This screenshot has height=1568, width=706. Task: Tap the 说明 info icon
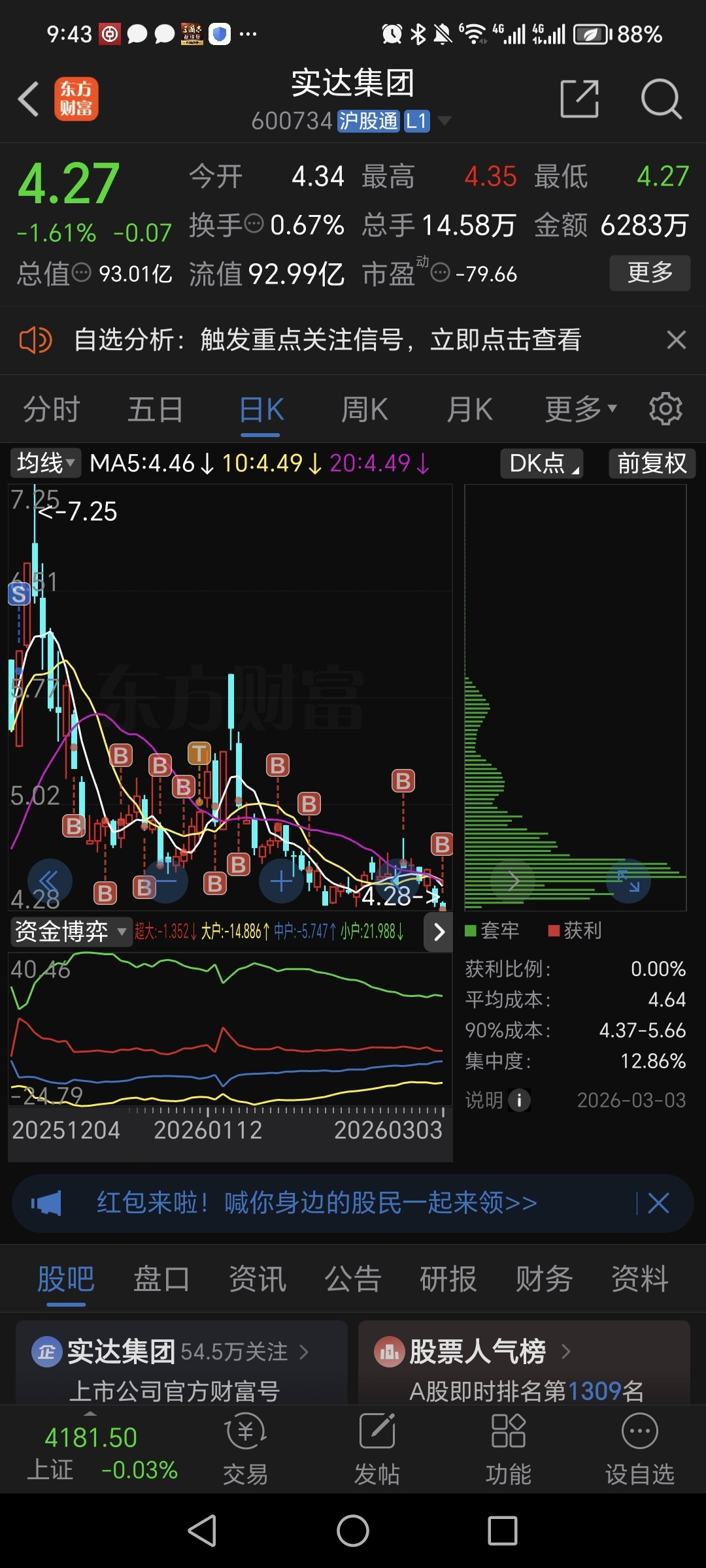[x=519, y=1100]
